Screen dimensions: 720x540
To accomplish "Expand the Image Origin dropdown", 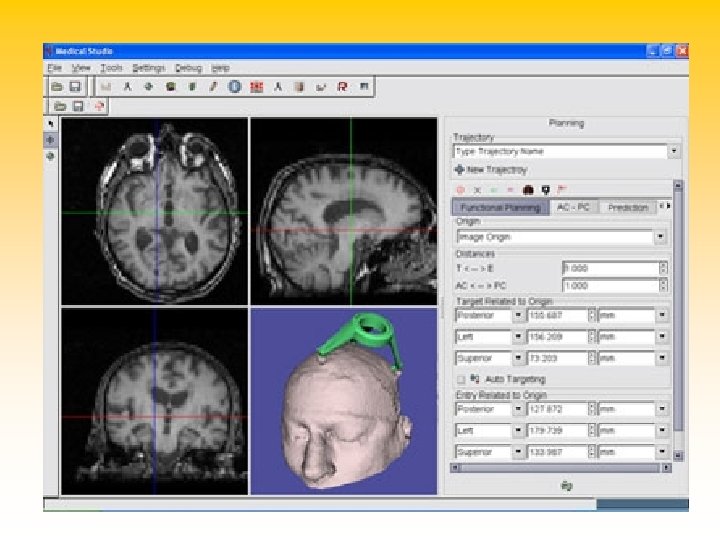I will (661, 237).
